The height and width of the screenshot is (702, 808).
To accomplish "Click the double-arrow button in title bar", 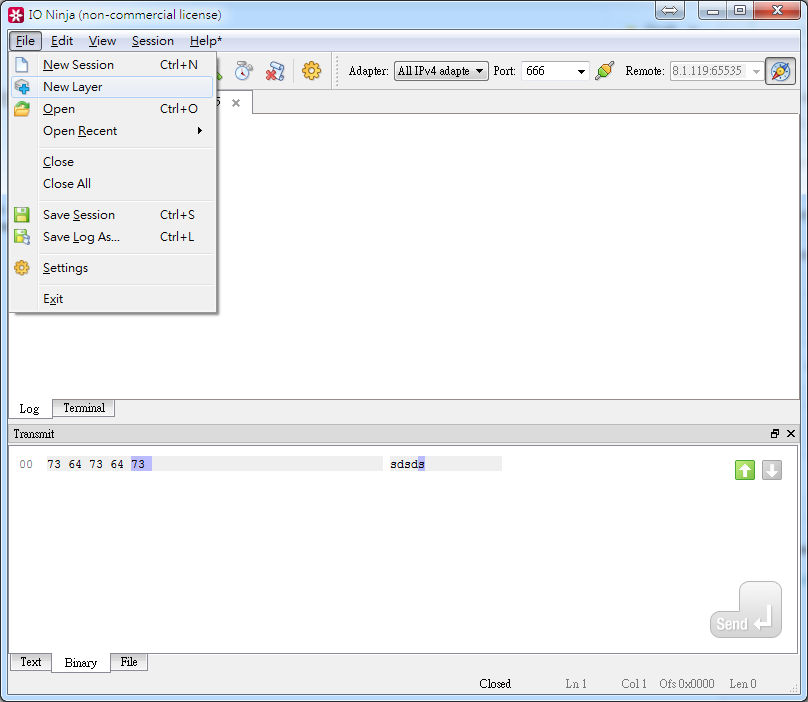I will click(669, 10).
